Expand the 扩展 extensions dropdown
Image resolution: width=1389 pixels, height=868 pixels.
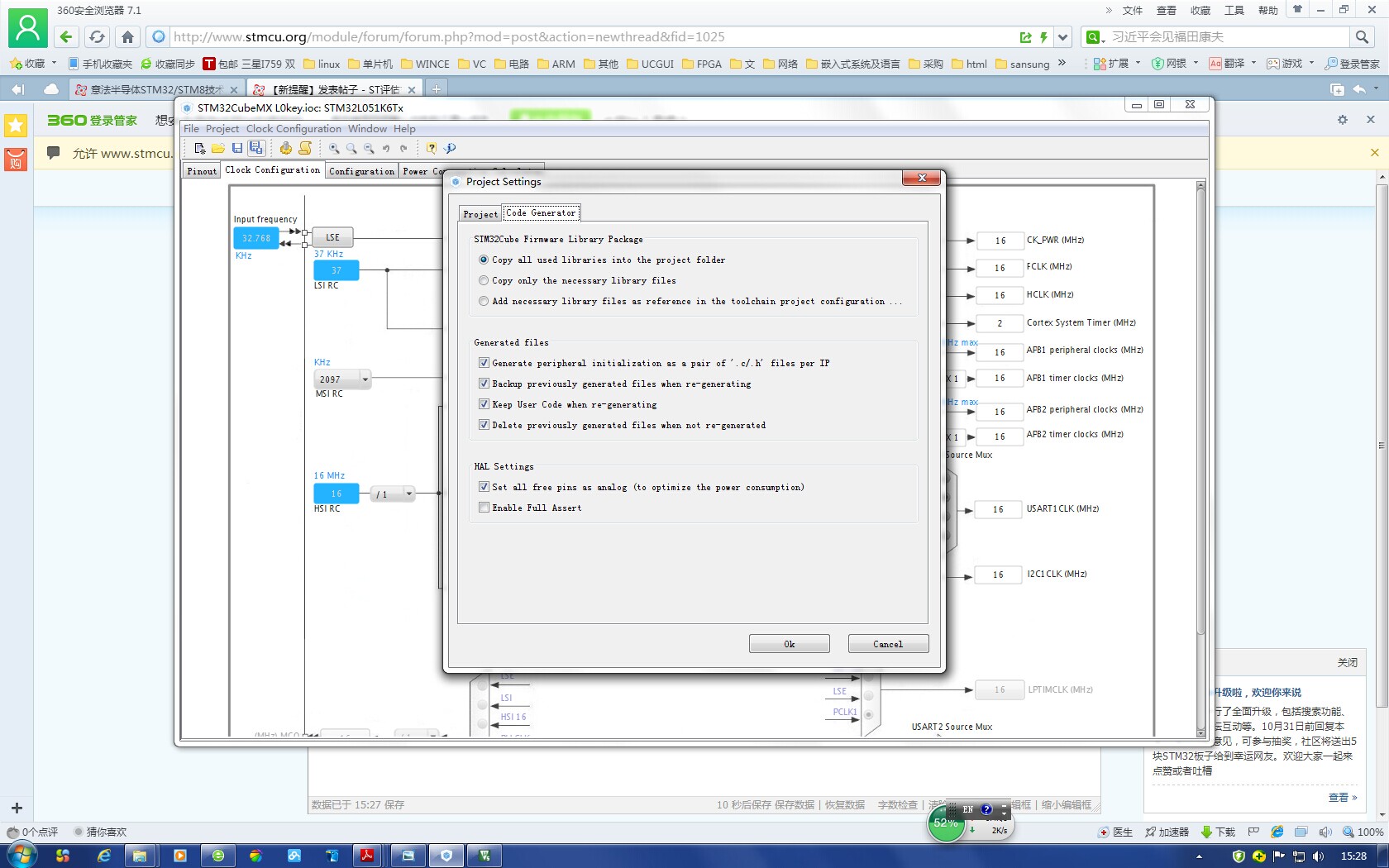click(x=1138, y=63)
